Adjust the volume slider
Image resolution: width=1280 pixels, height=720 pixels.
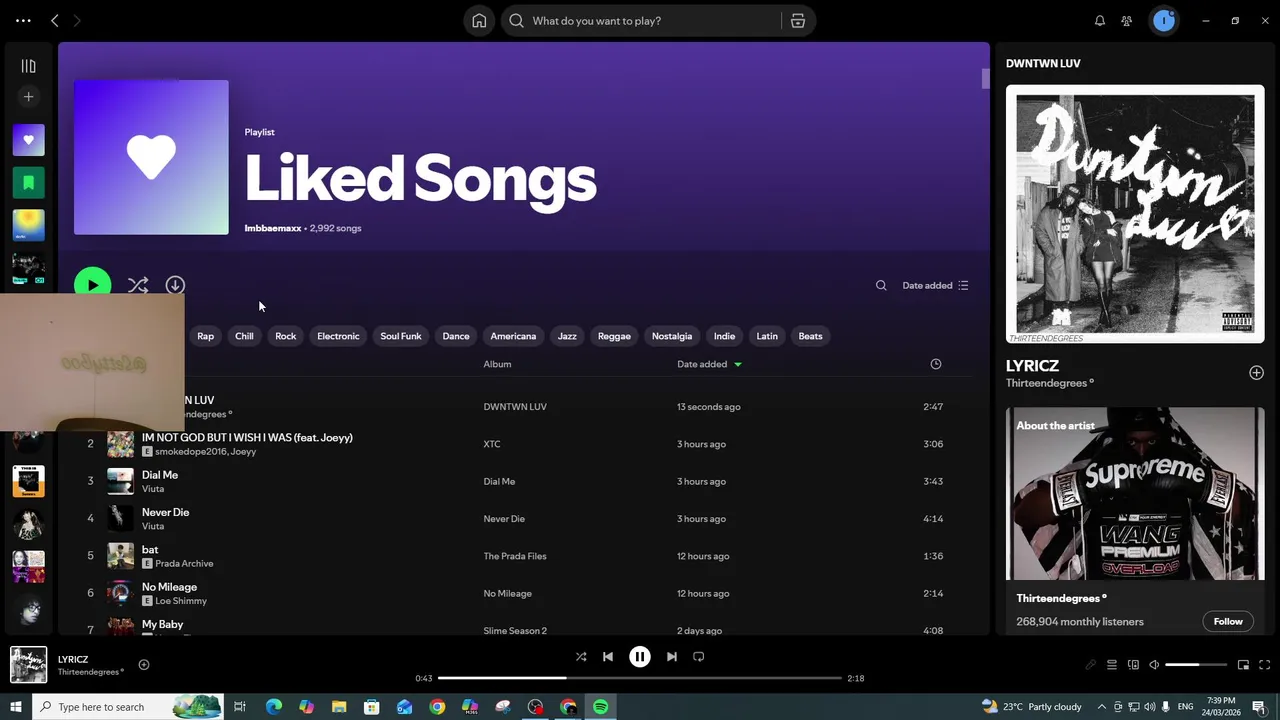pyautogui.click(x=1196, y=665)
